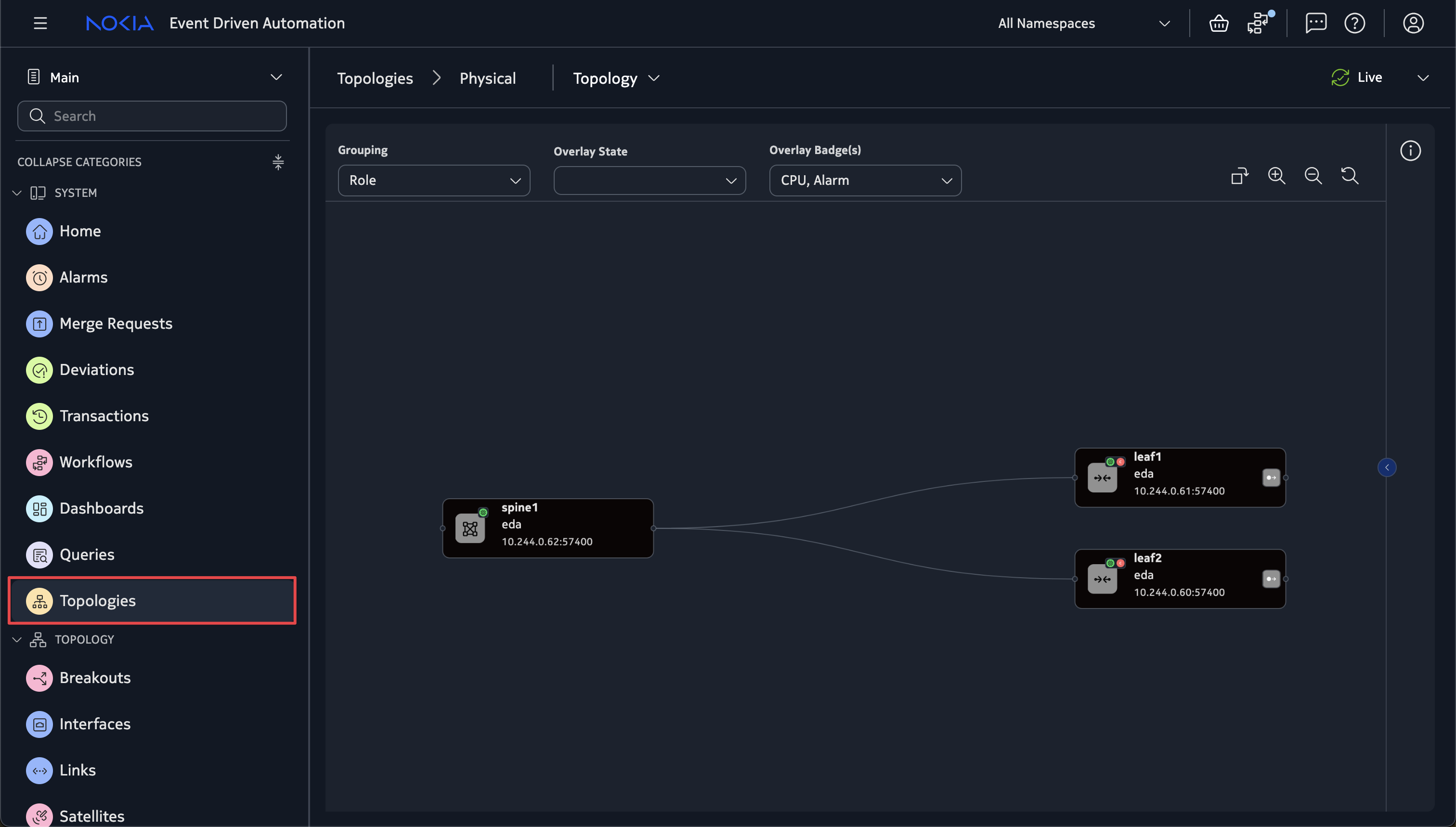
Task: Click the spine1 node icon
Action: (x=470, y=529)
